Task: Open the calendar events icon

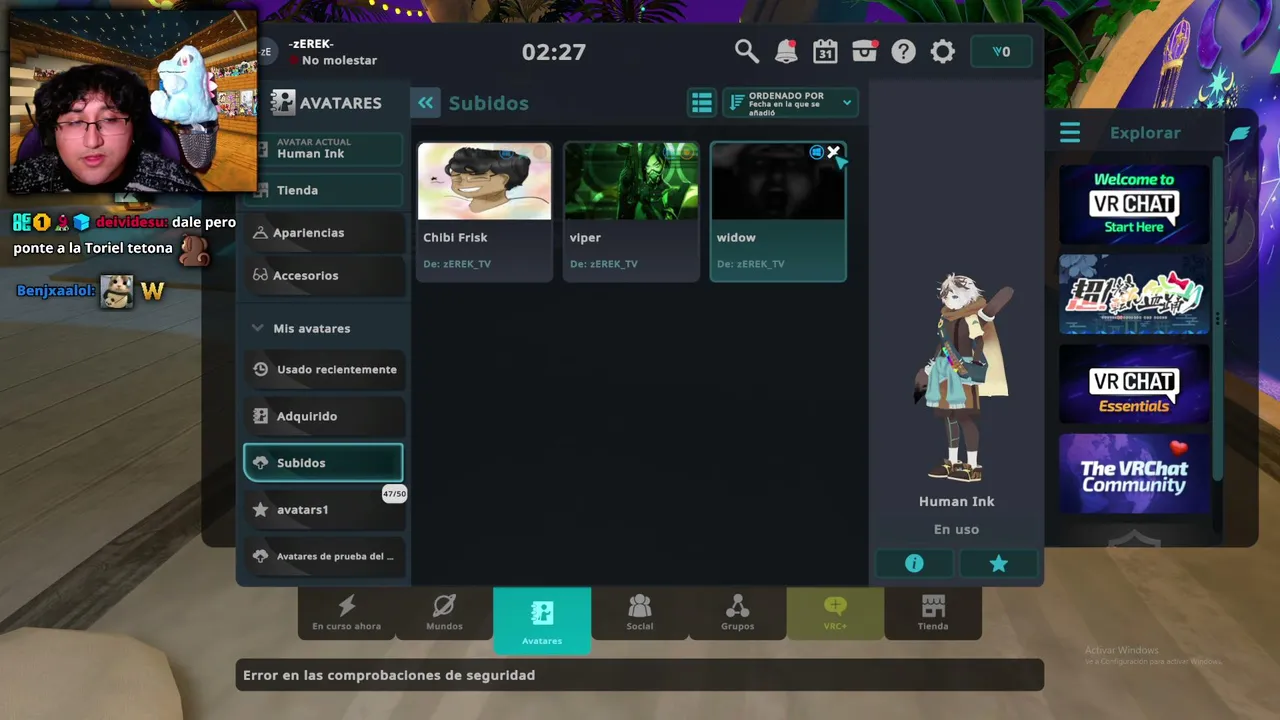Action: pyautogui.click(x=825, y=51)
